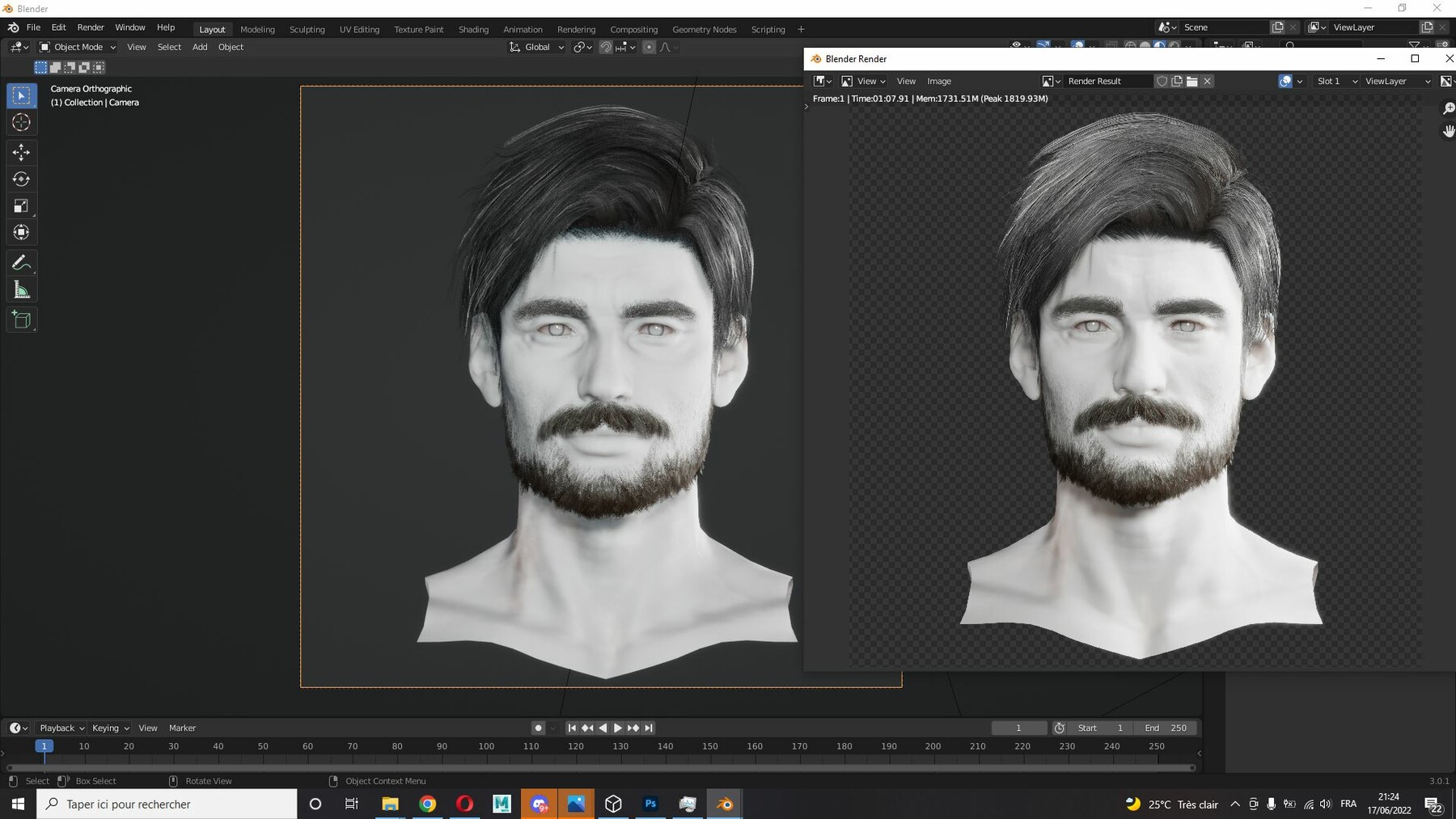Open the Marker menu in timeline
This screenshot has height=819, width=1456.
point(182,728)
